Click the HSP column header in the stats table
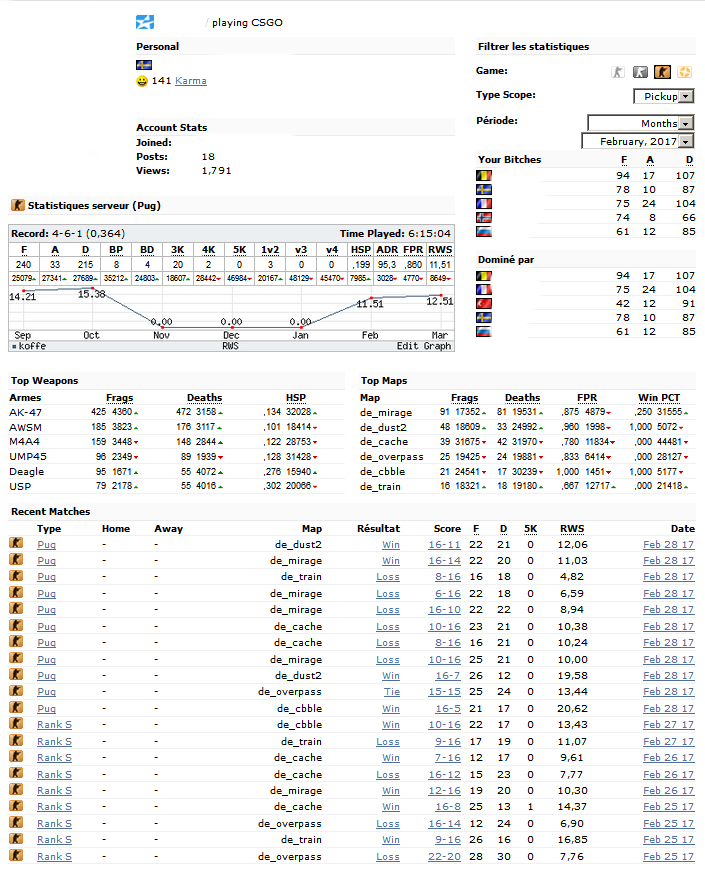Image resolution: width=705 pixels, height=882 pixels. [x=361, y=250]
